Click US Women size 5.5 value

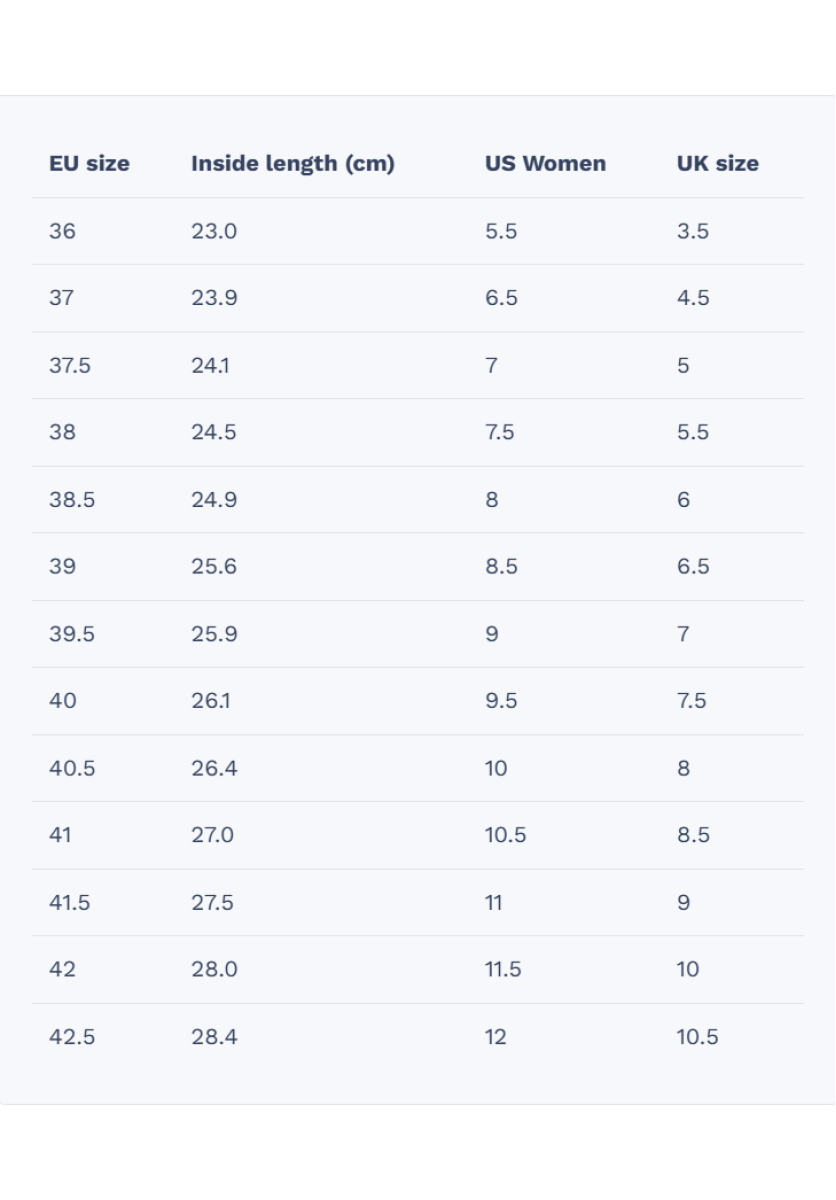coord(501,231)
